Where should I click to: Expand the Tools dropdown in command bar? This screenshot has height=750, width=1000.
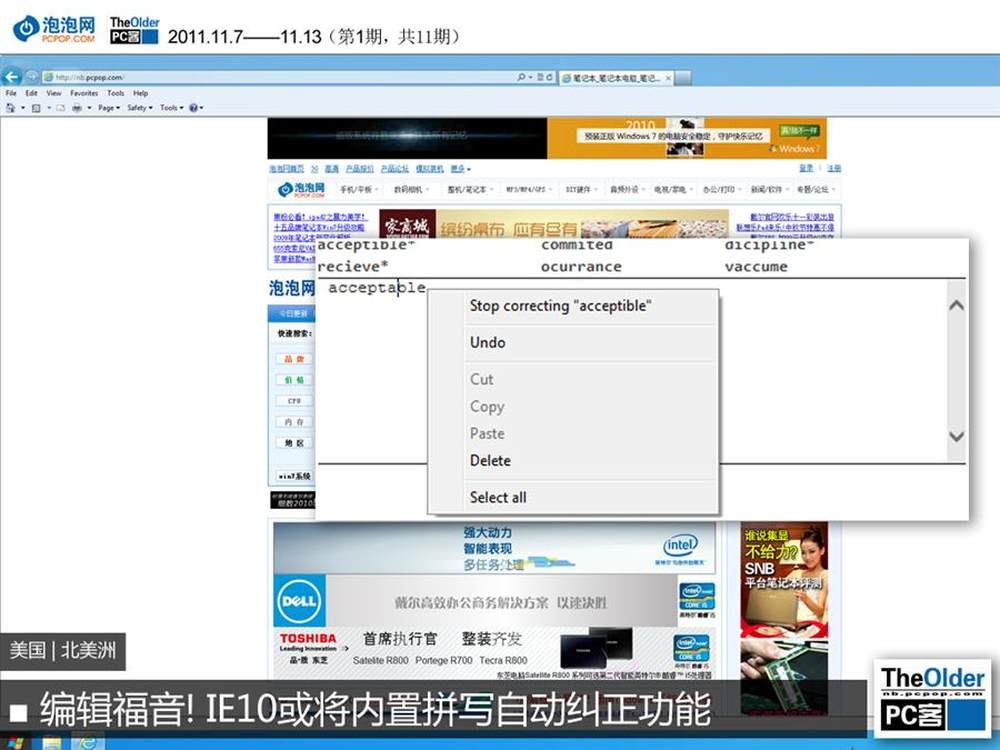point(170,108)
